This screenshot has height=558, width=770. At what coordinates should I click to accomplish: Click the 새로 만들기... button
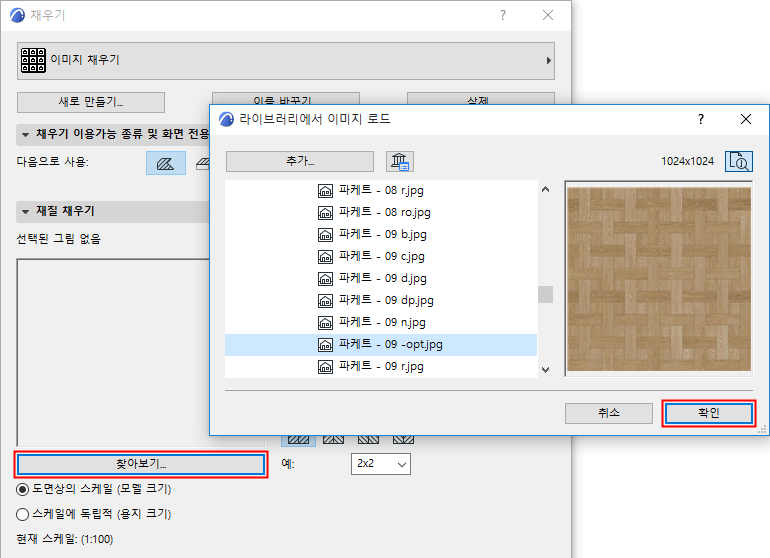(91, 102)
